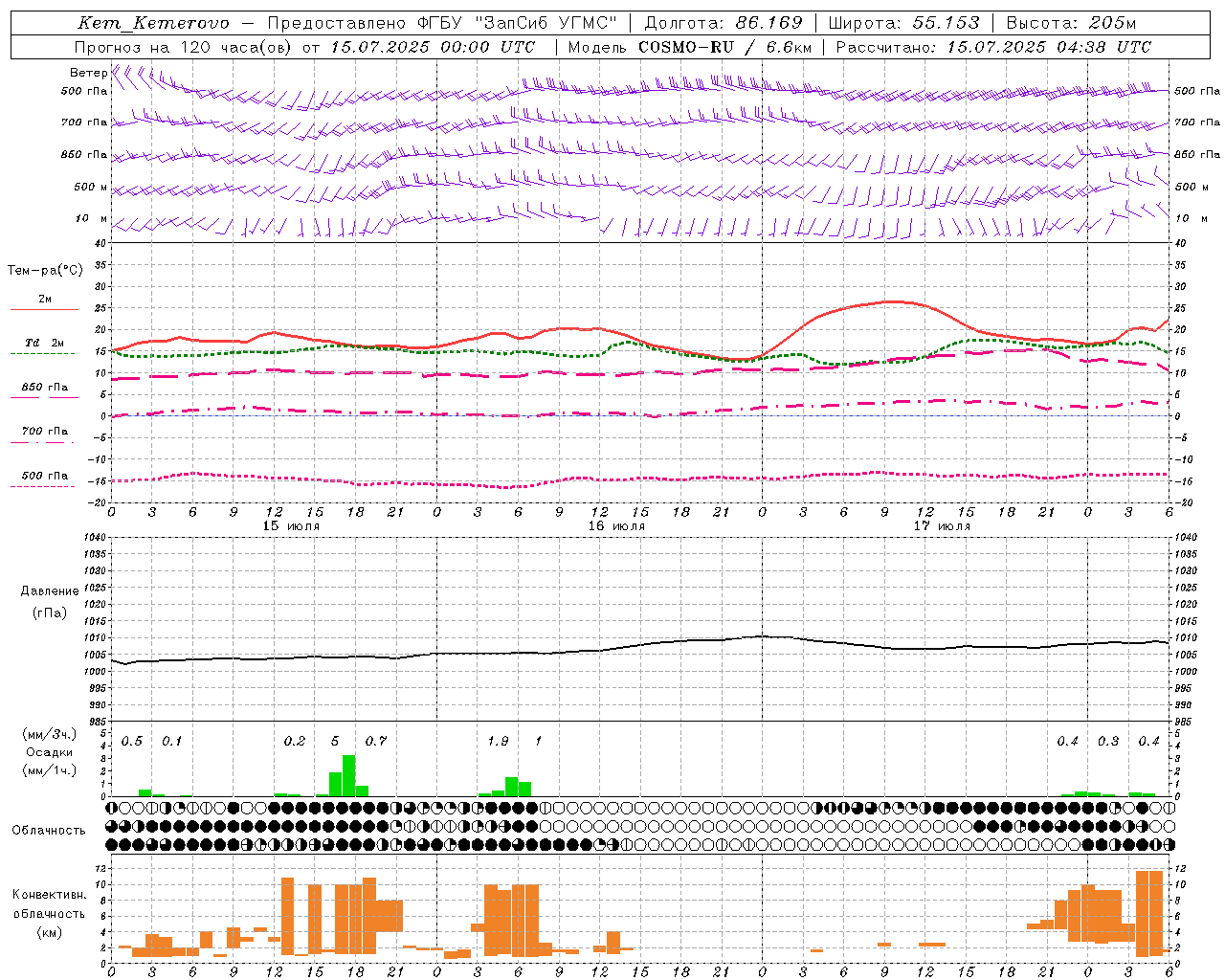
Task: Click the 3-hour precipitation value 0.1
Action: click(172, 742)
